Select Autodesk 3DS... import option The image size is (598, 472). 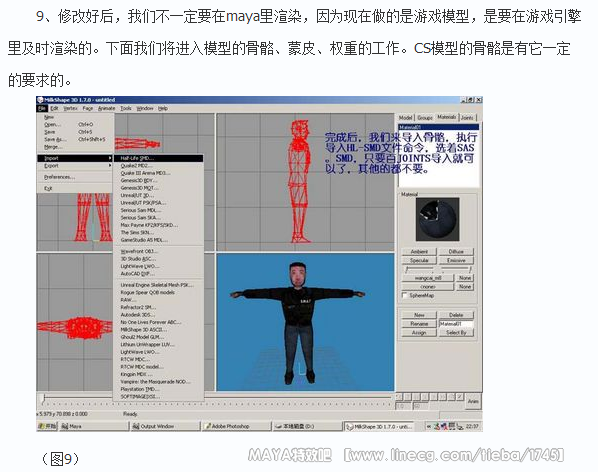pyautogui.click(x=159, y=315)
